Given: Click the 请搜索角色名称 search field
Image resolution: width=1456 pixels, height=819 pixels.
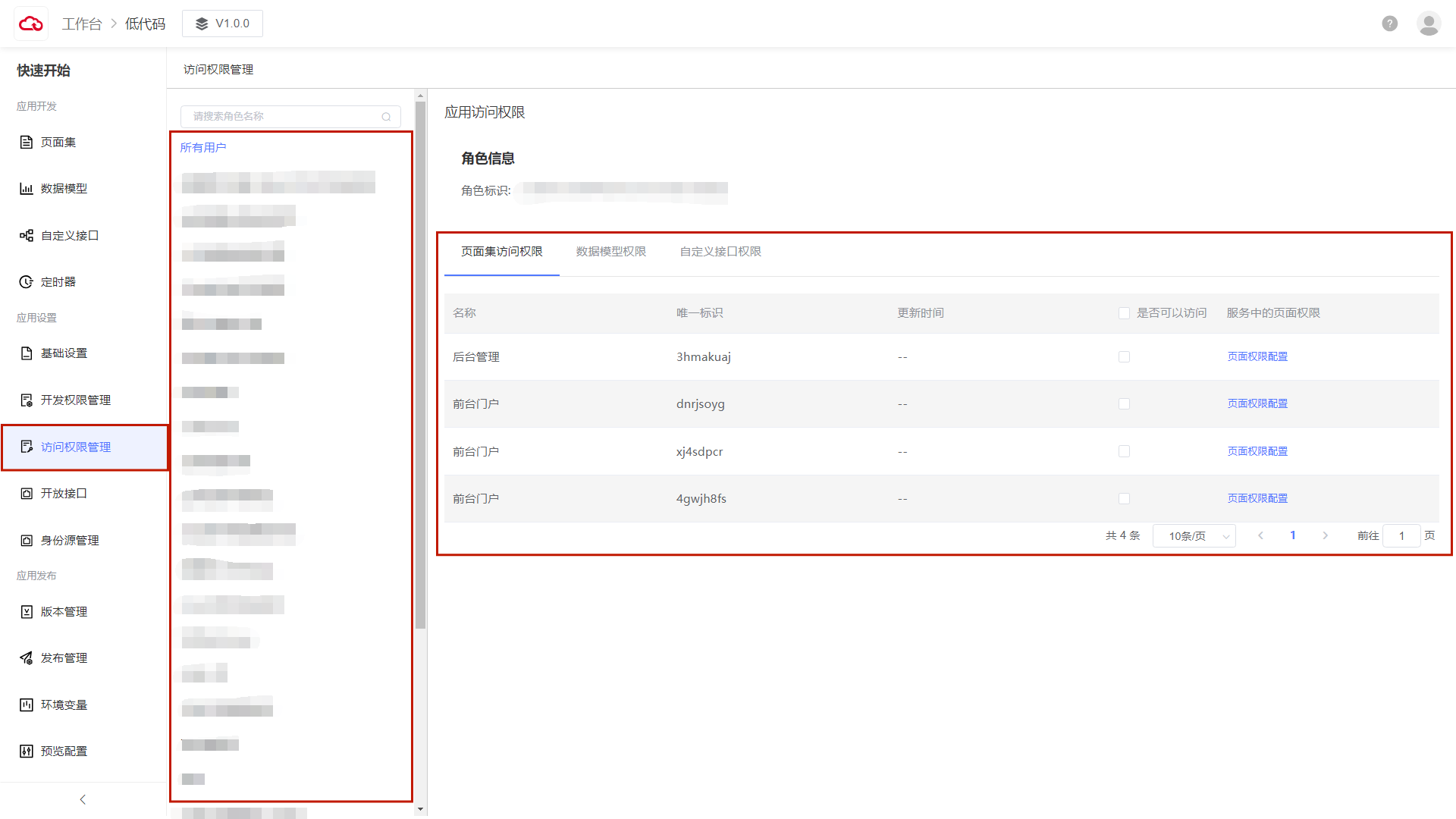Looking at the screenshot, I should 290,117.
